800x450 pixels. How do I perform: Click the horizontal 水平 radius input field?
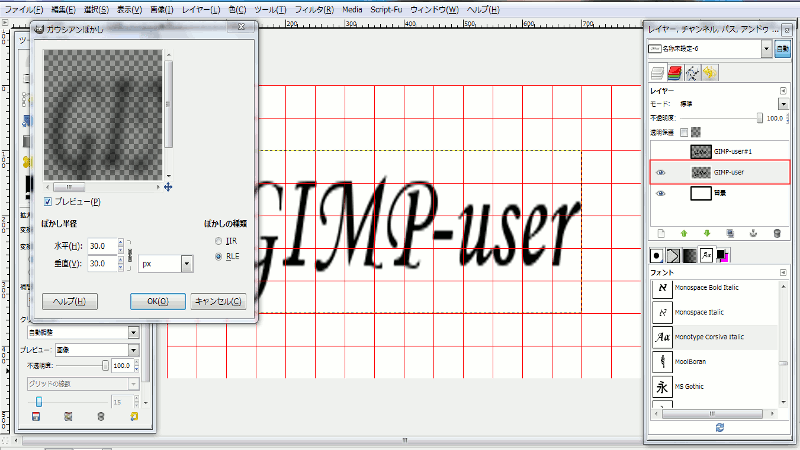(x=102, y=246)
